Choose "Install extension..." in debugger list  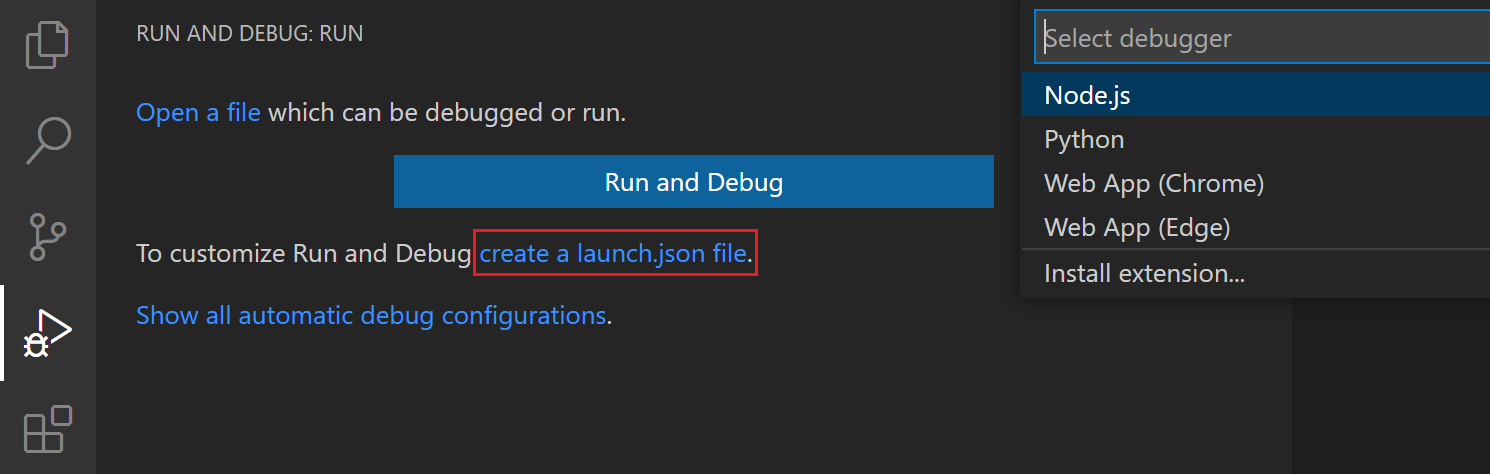coord(1144,273)
